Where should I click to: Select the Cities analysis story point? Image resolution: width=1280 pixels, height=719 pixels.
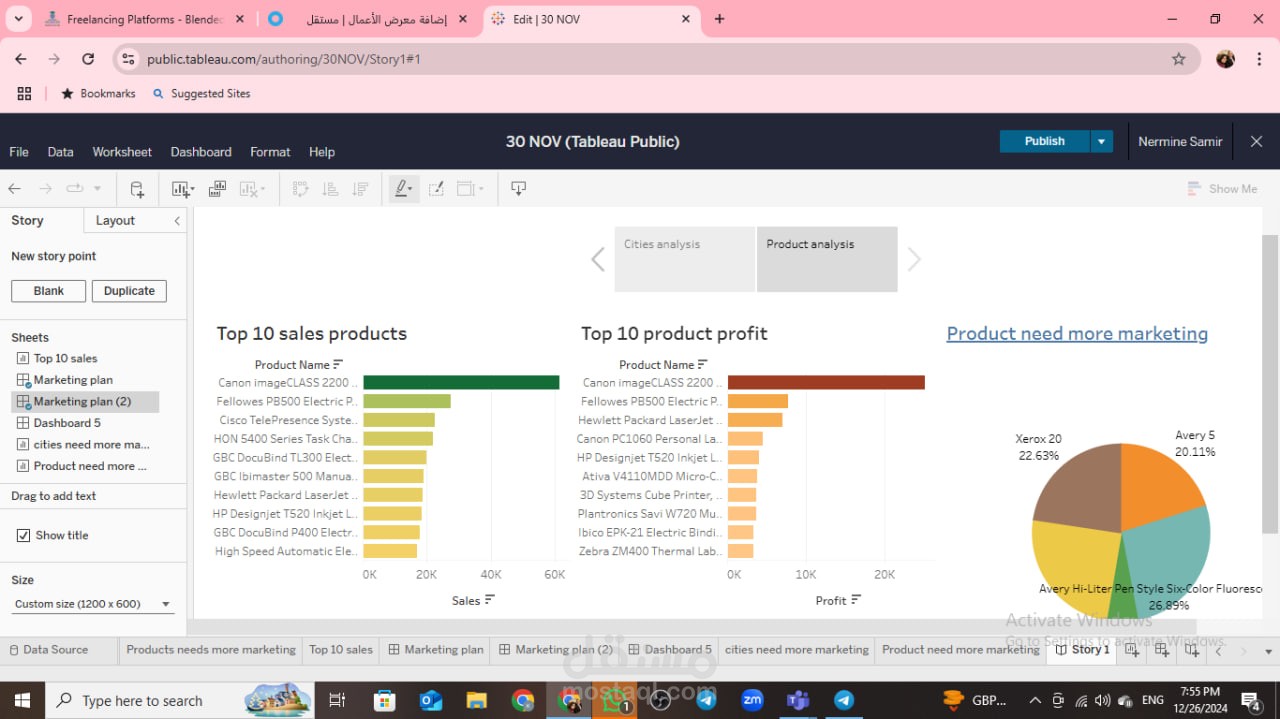(x=685, y=259)
